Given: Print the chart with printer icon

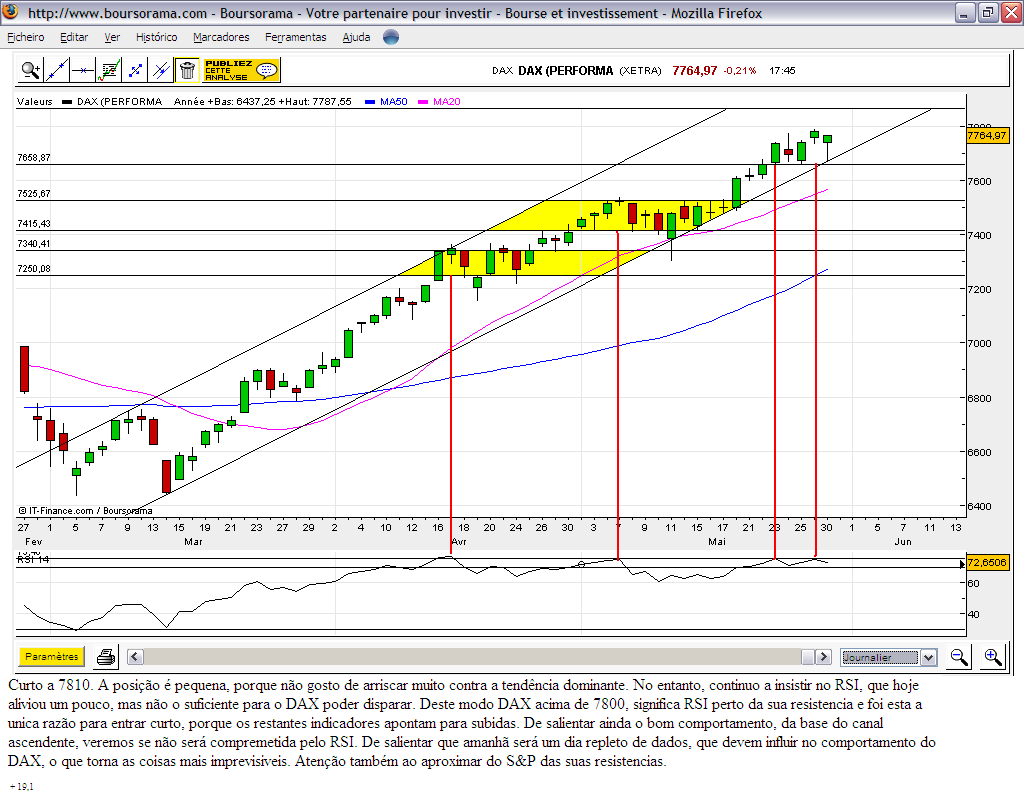Looking at the screenshot, I should 106,657.
